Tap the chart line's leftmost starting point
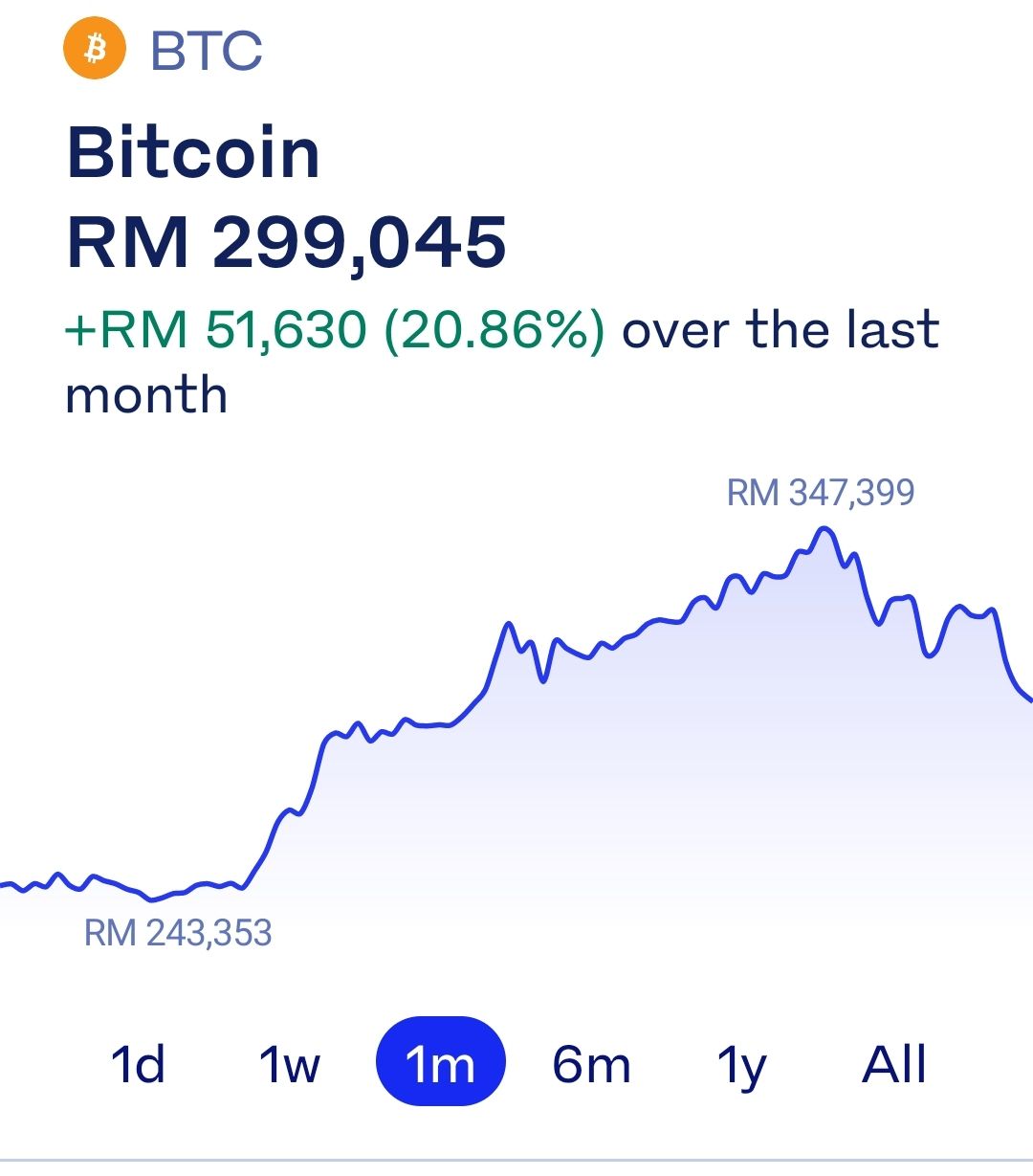Viewport: 1033px width, 1176px height. 4,885
